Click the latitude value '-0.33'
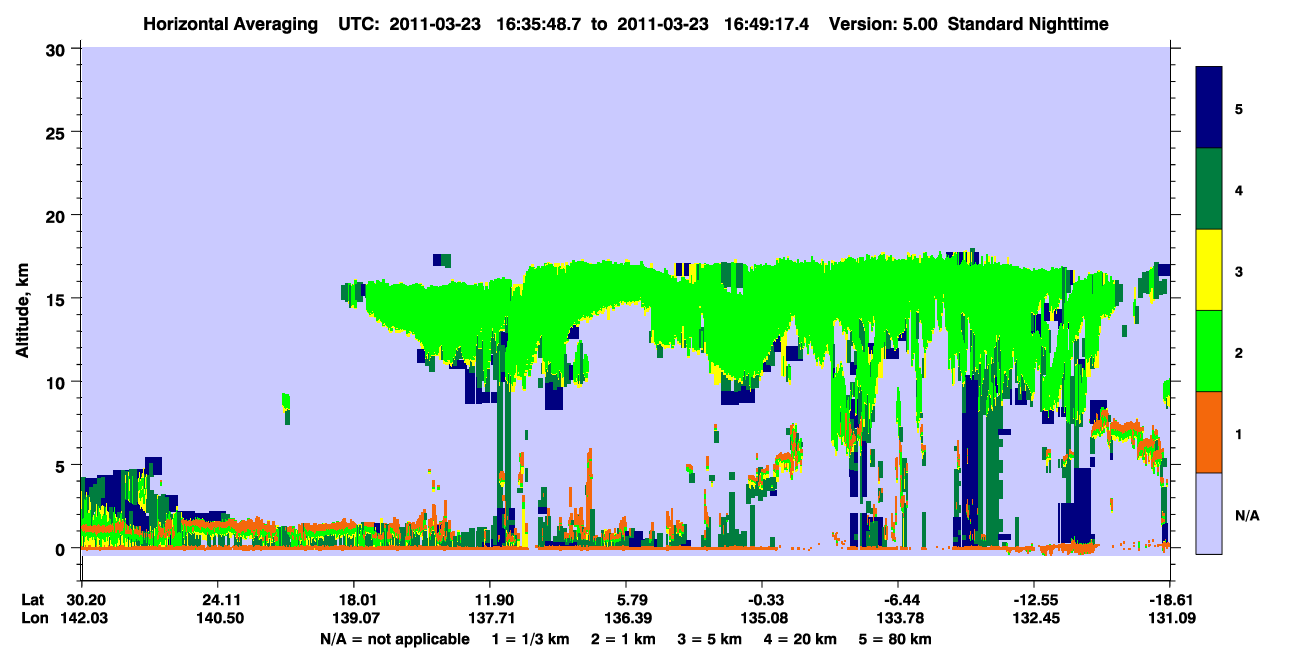 pyautogui.click(x=762, y=600)
